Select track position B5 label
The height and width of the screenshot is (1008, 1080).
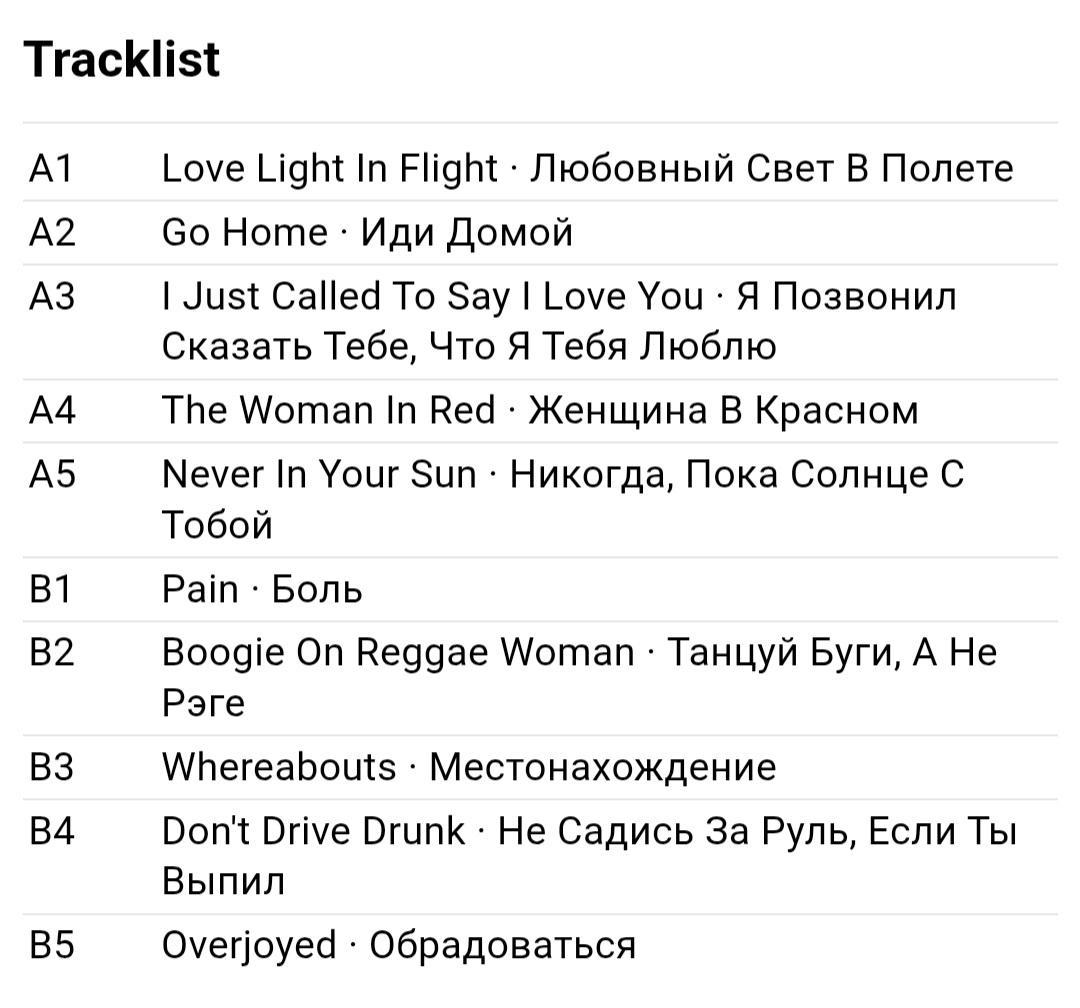click(x=51, y=945)
